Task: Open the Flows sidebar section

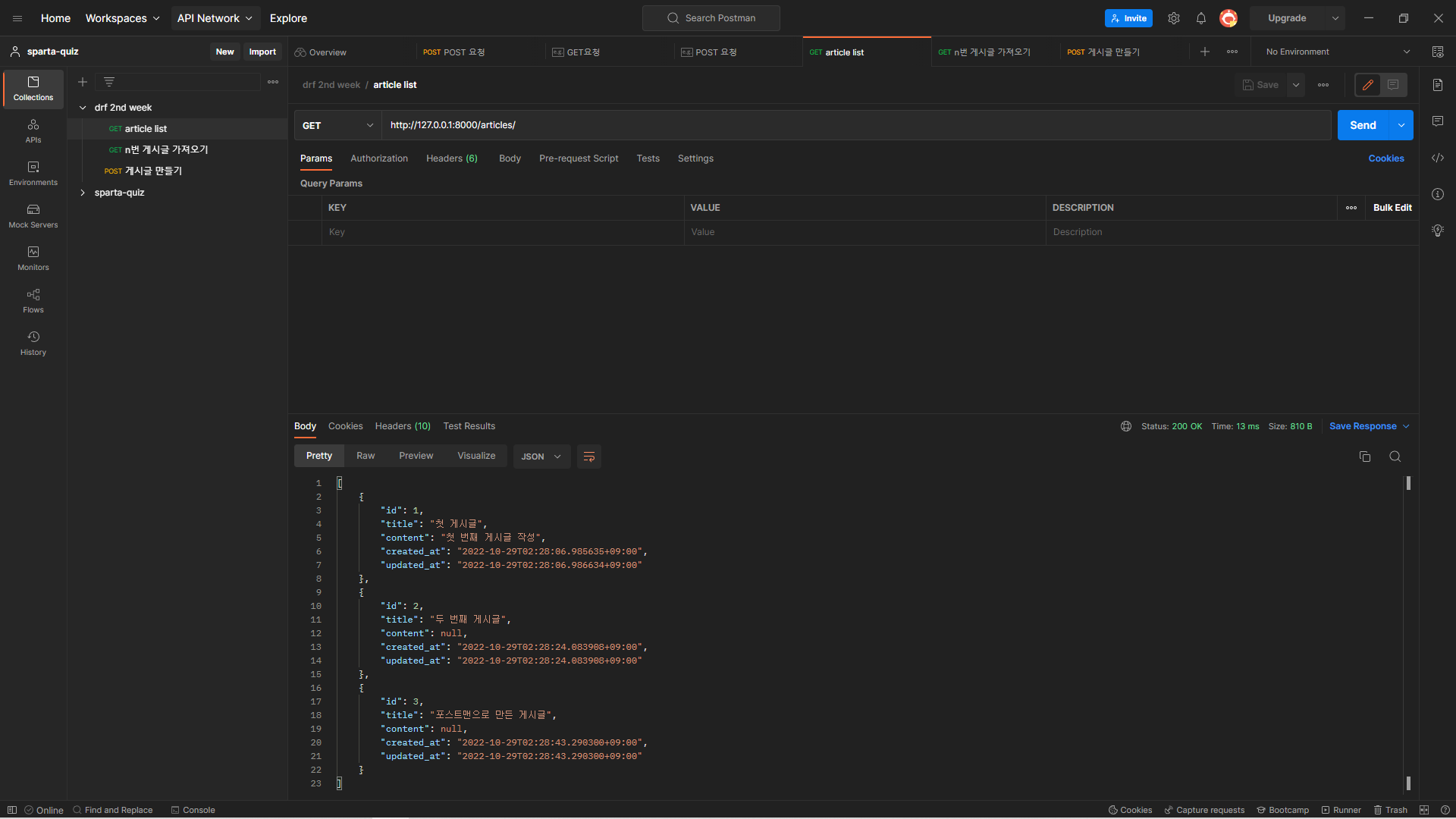Action: pyautogui.click(x=33, y=301)
